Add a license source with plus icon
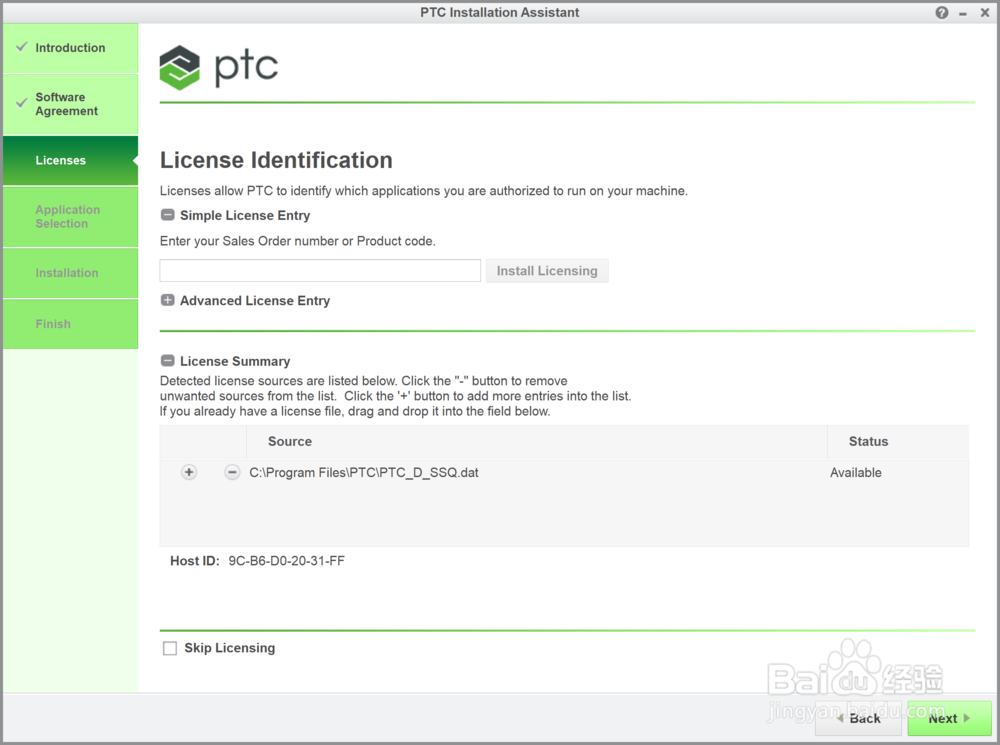Screen dimensions: 1000x745 click(189, 473)
